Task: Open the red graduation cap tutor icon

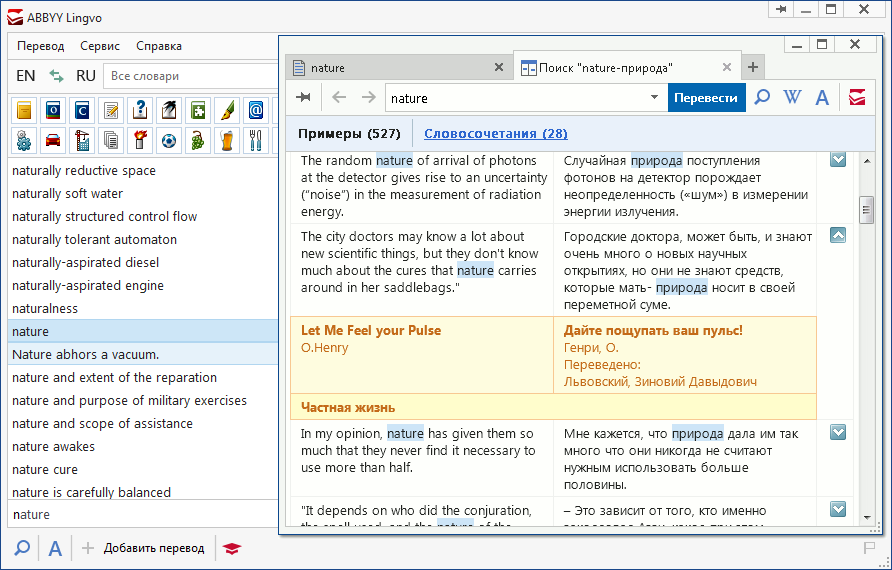Action: point(232,548)
